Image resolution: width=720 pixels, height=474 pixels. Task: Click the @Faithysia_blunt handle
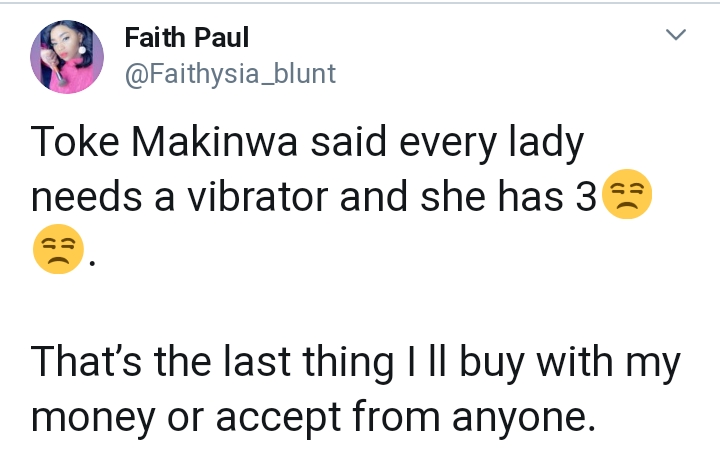(230, 73)
